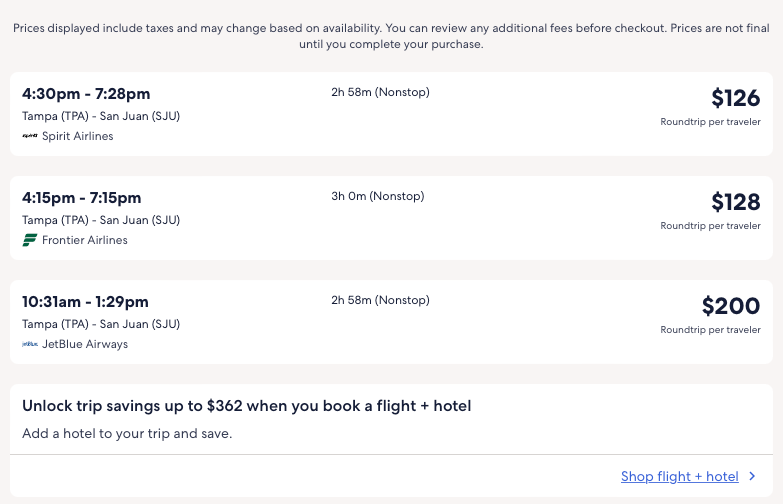783x504 pixels.
Task: Select the 4:30pm - 7:28pm Spirit flight
Action: tap(86, 94)
